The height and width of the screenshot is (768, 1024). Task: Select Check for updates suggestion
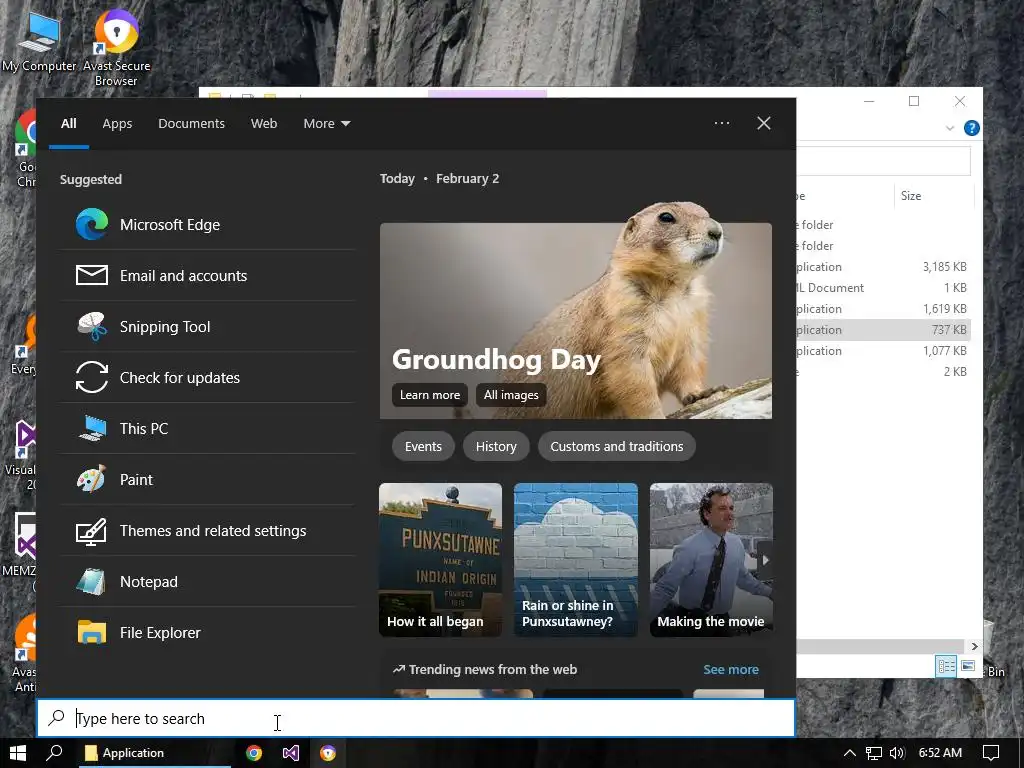pyautogui.click(x=208, y=377)
